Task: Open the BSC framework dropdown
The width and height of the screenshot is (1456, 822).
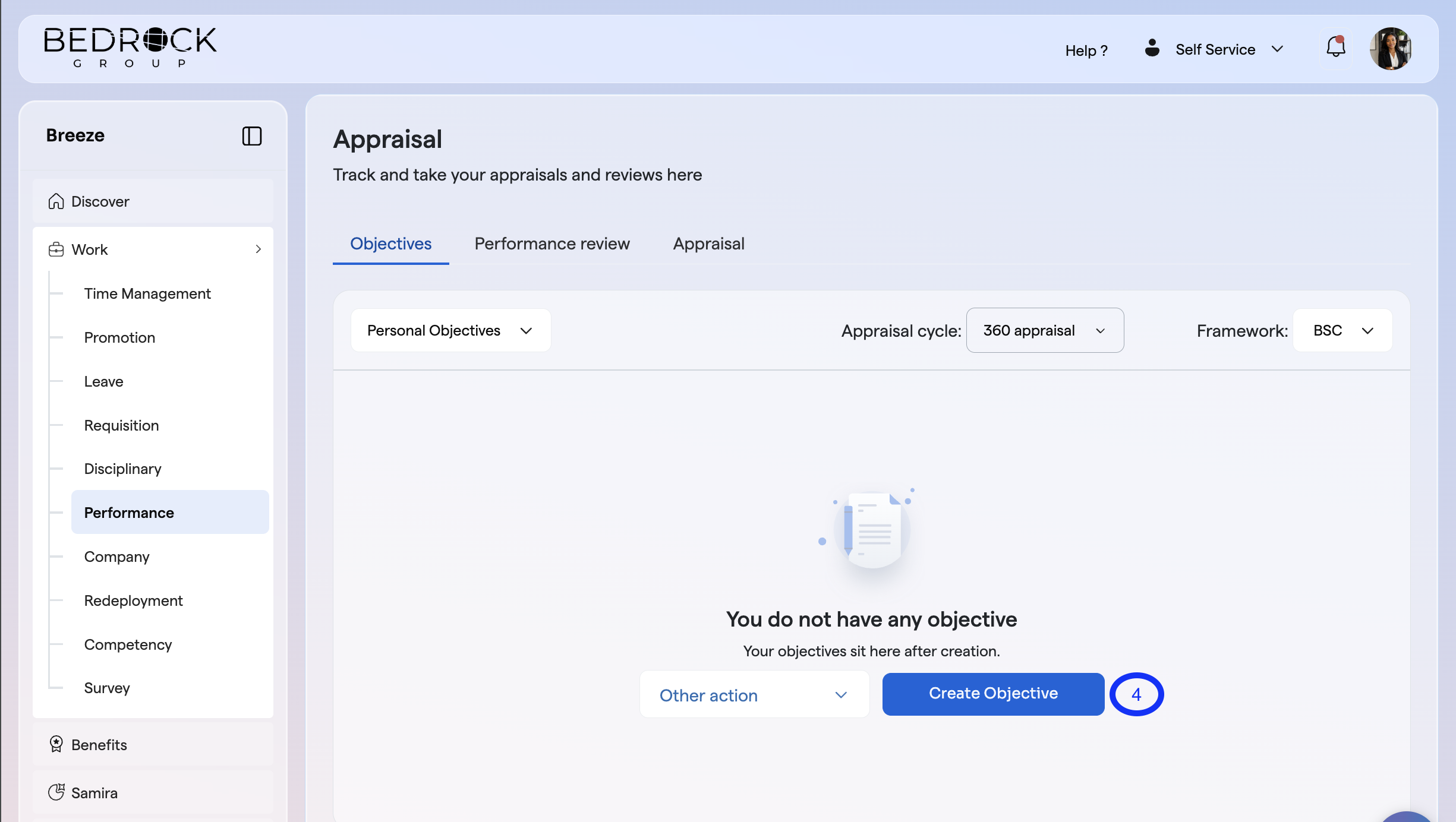Action: (x=1342, y=330)
